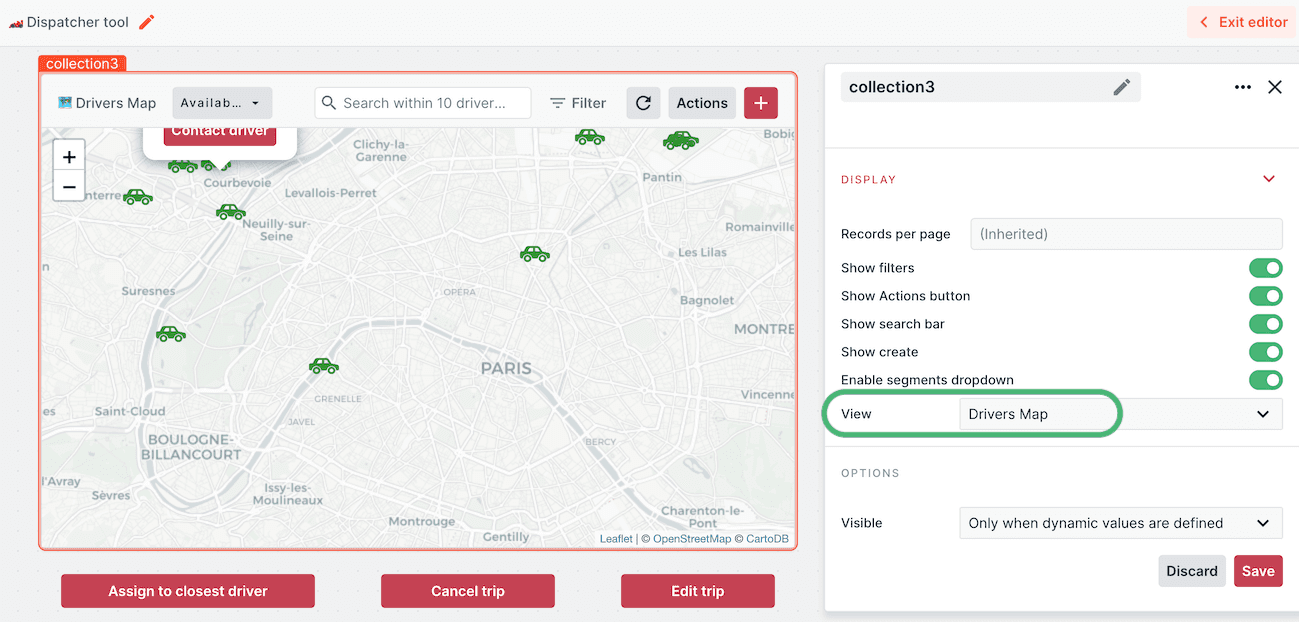Select the collection3 label tag
The width and height of the screenshot is (1299, 622).
click(82, 64)
